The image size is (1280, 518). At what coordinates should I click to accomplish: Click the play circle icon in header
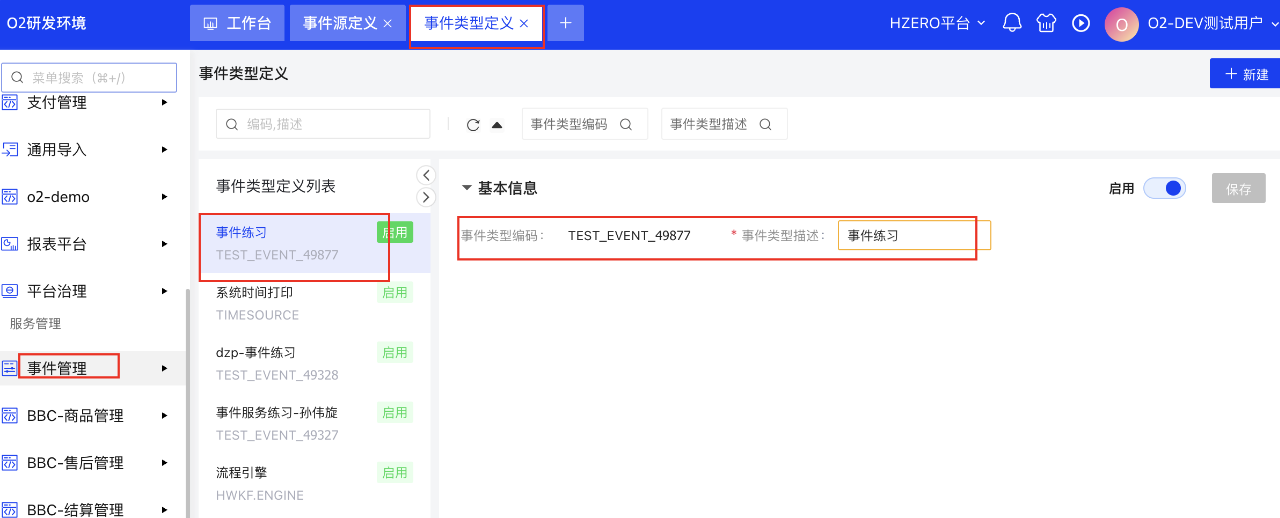tap(1080, 23)
